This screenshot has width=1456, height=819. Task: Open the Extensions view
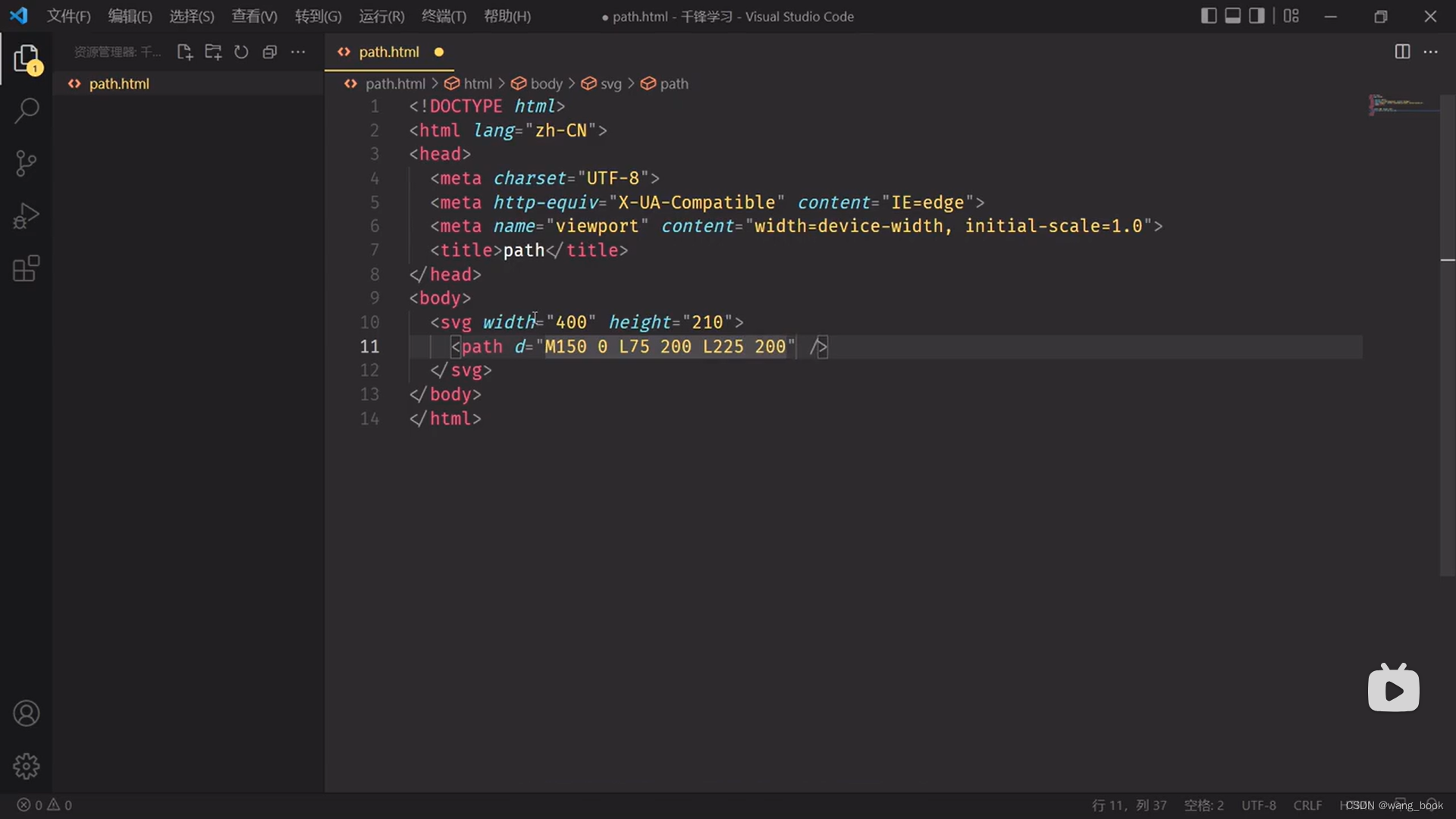[27, 268]
